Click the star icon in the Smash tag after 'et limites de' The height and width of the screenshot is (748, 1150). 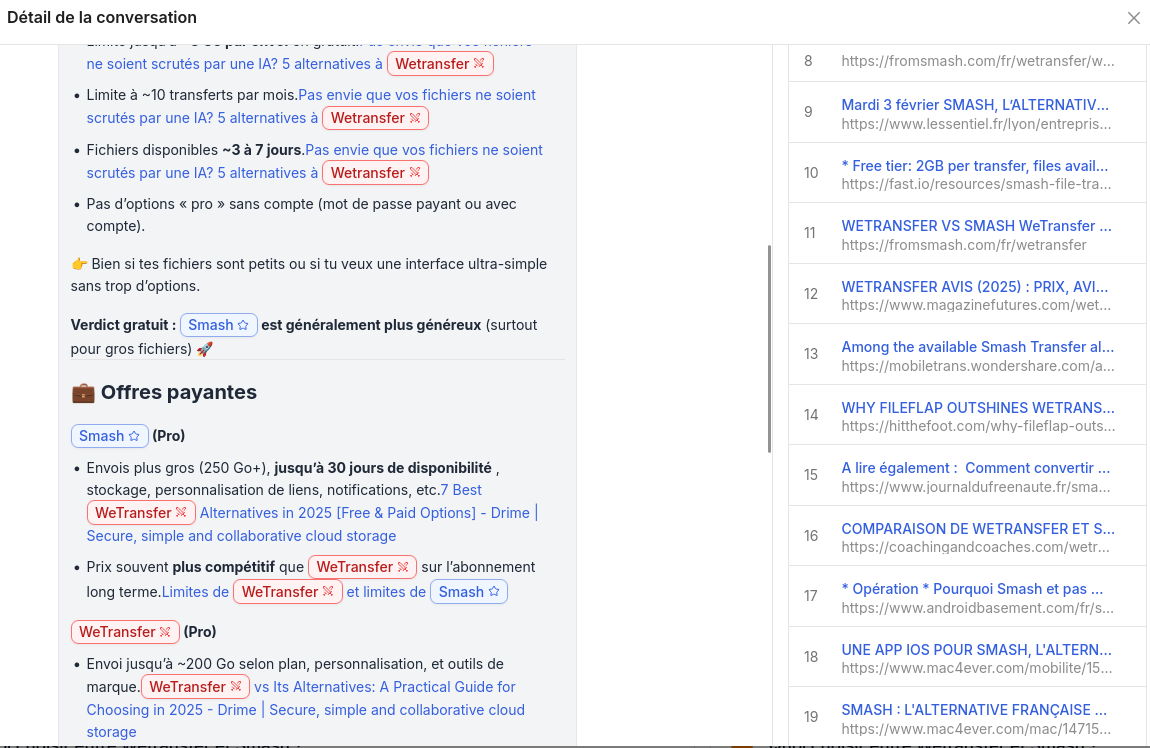tap(494, 591)
